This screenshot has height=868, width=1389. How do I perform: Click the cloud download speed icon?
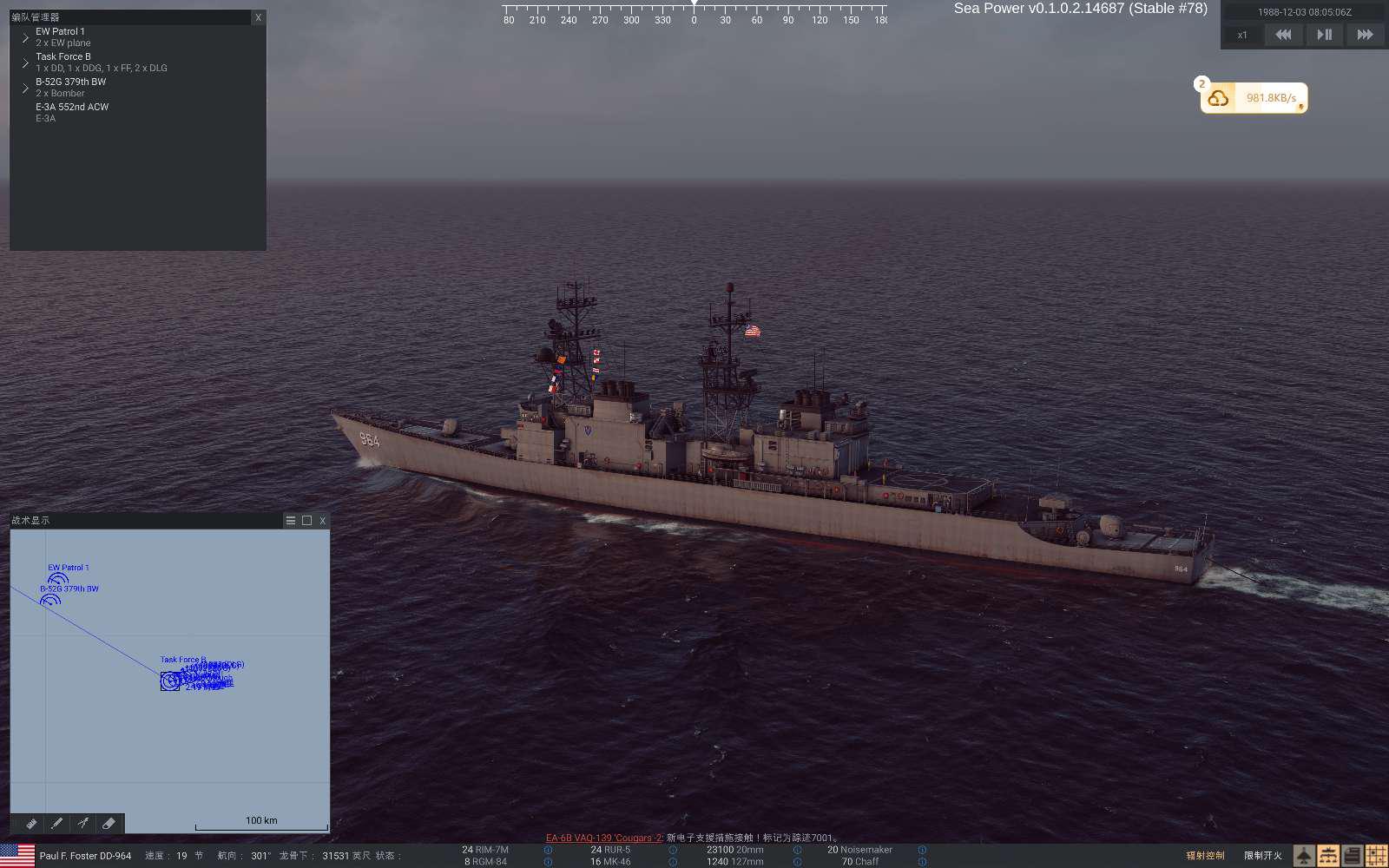(x=1219, y=98)
